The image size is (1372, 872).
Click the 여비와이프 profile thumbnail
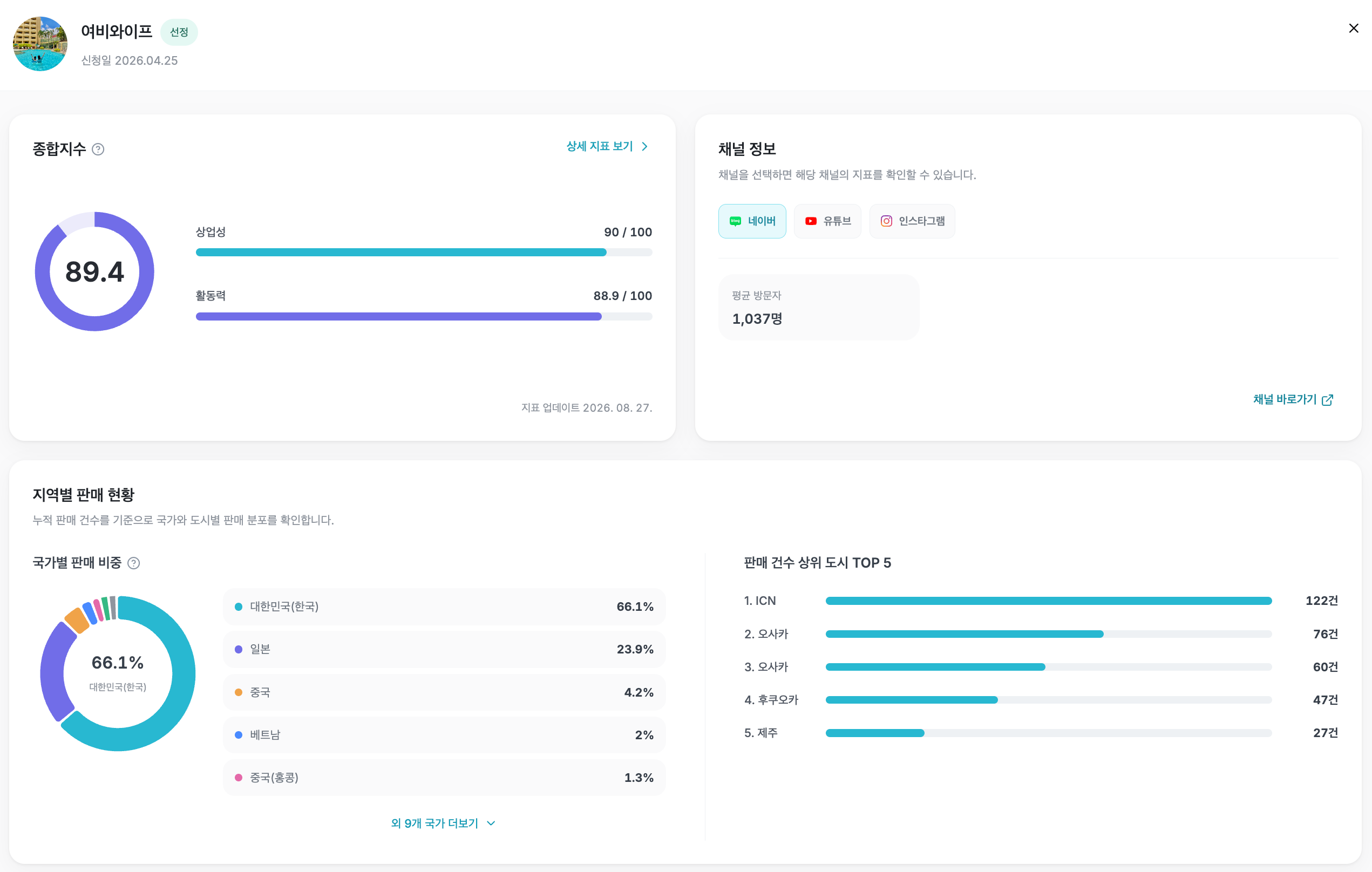click(40, 44)
